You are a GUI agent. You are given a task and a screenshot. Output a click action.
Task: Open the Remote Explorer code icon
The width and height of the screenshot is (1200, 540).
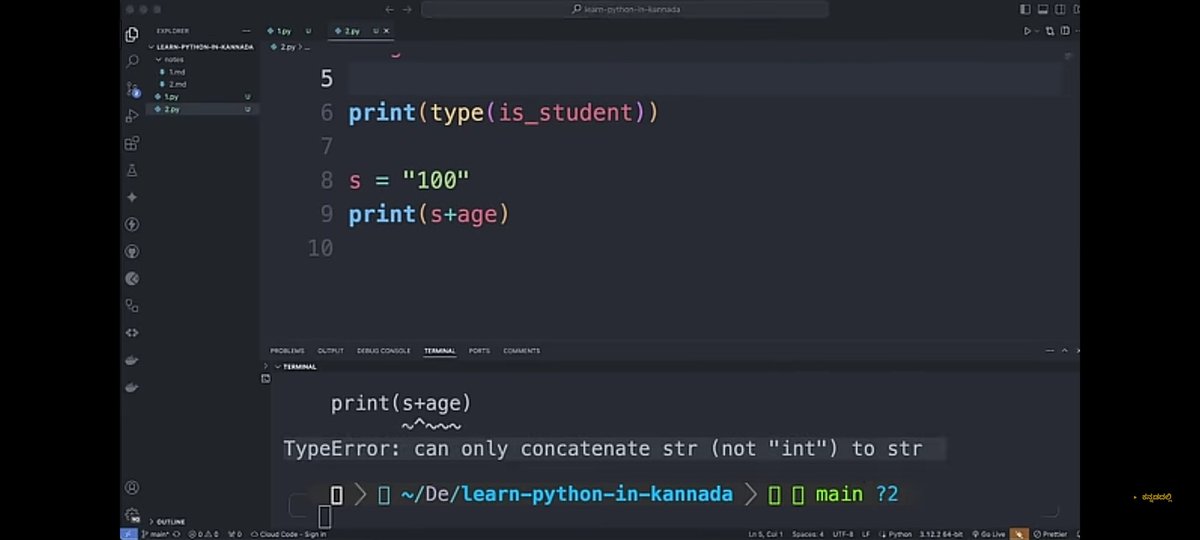click(132, 333)
